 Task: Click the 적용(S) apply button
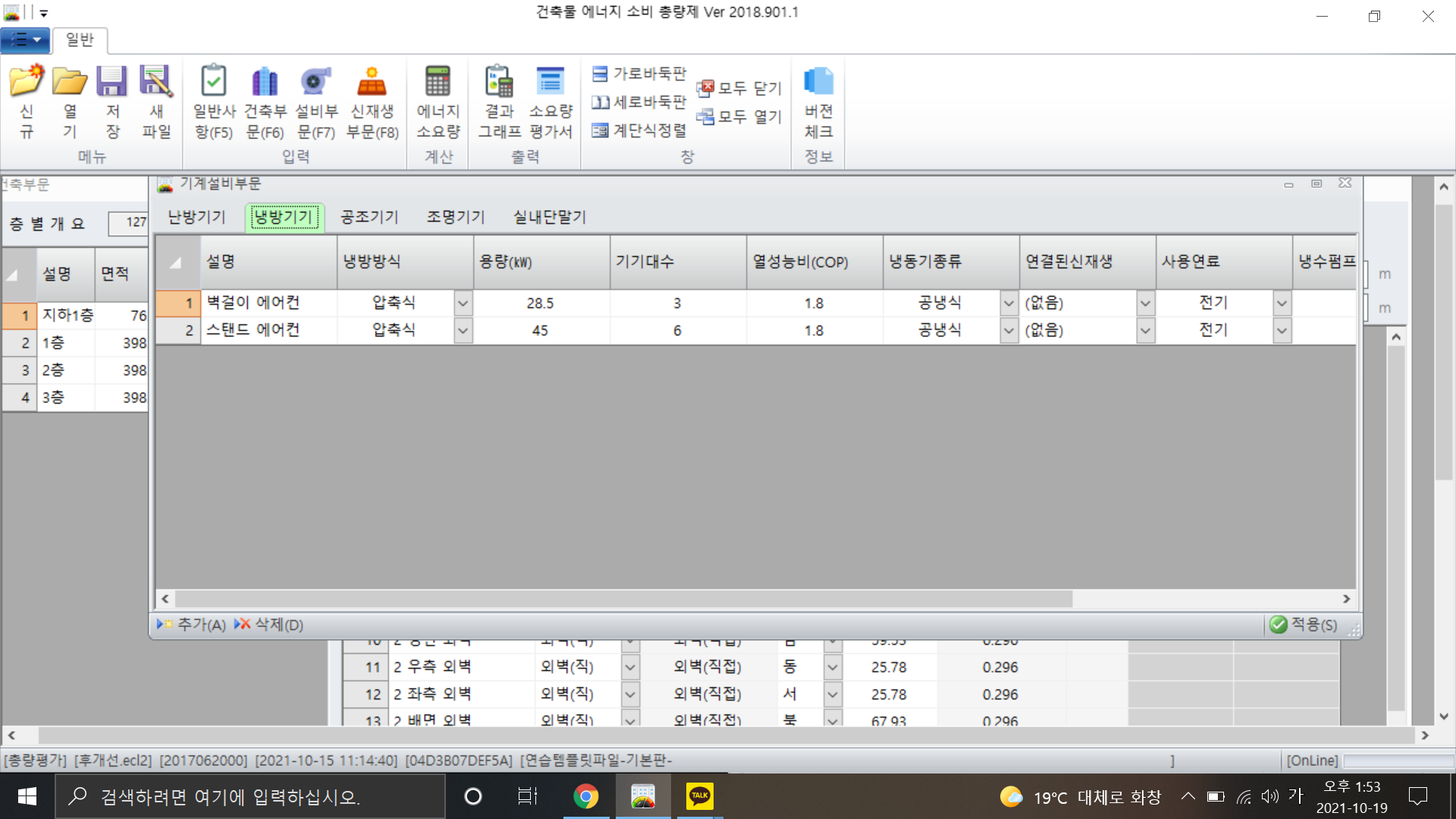pos(1304,624)
